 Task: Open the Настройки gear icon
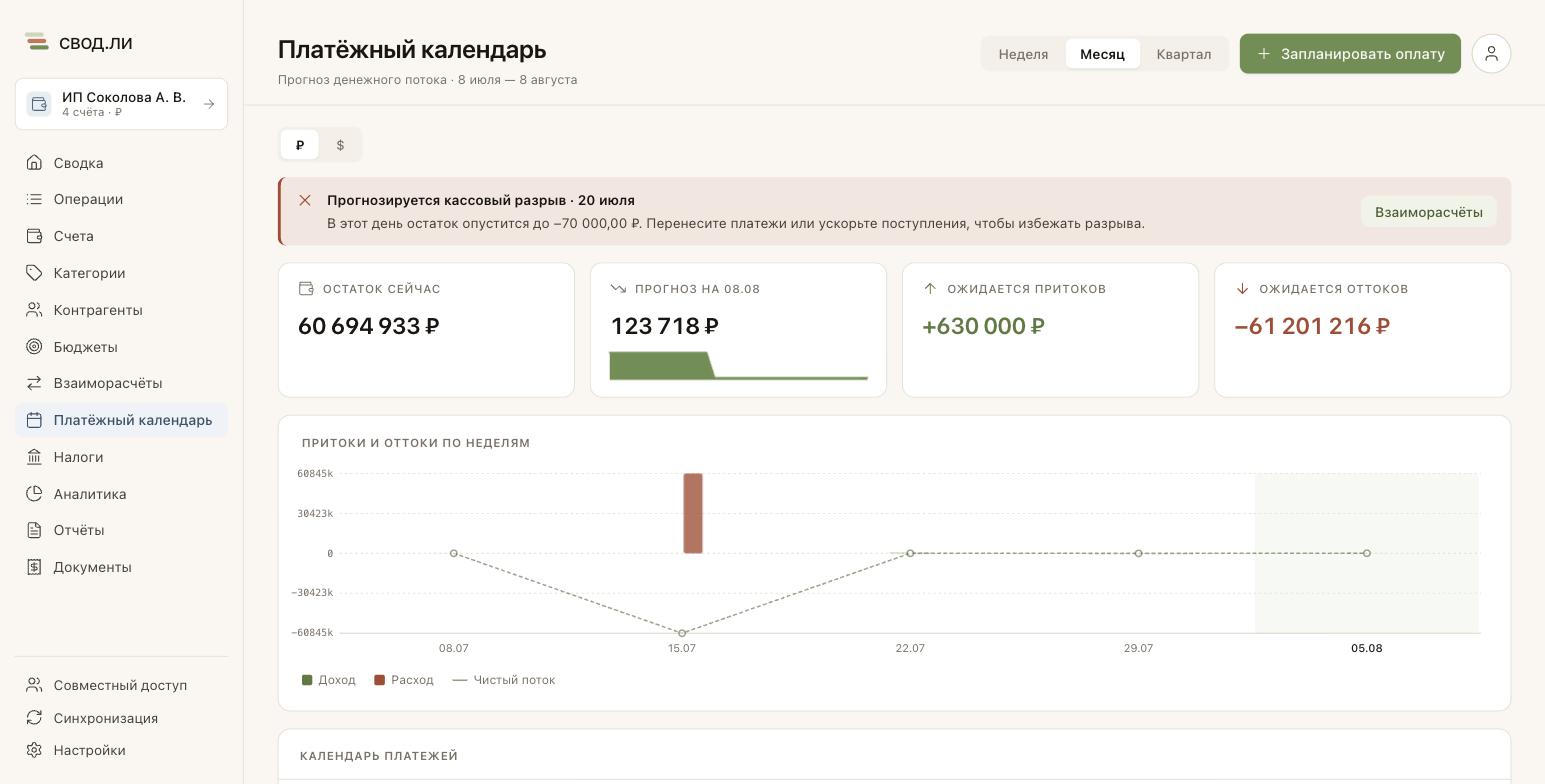click(34, 750)
